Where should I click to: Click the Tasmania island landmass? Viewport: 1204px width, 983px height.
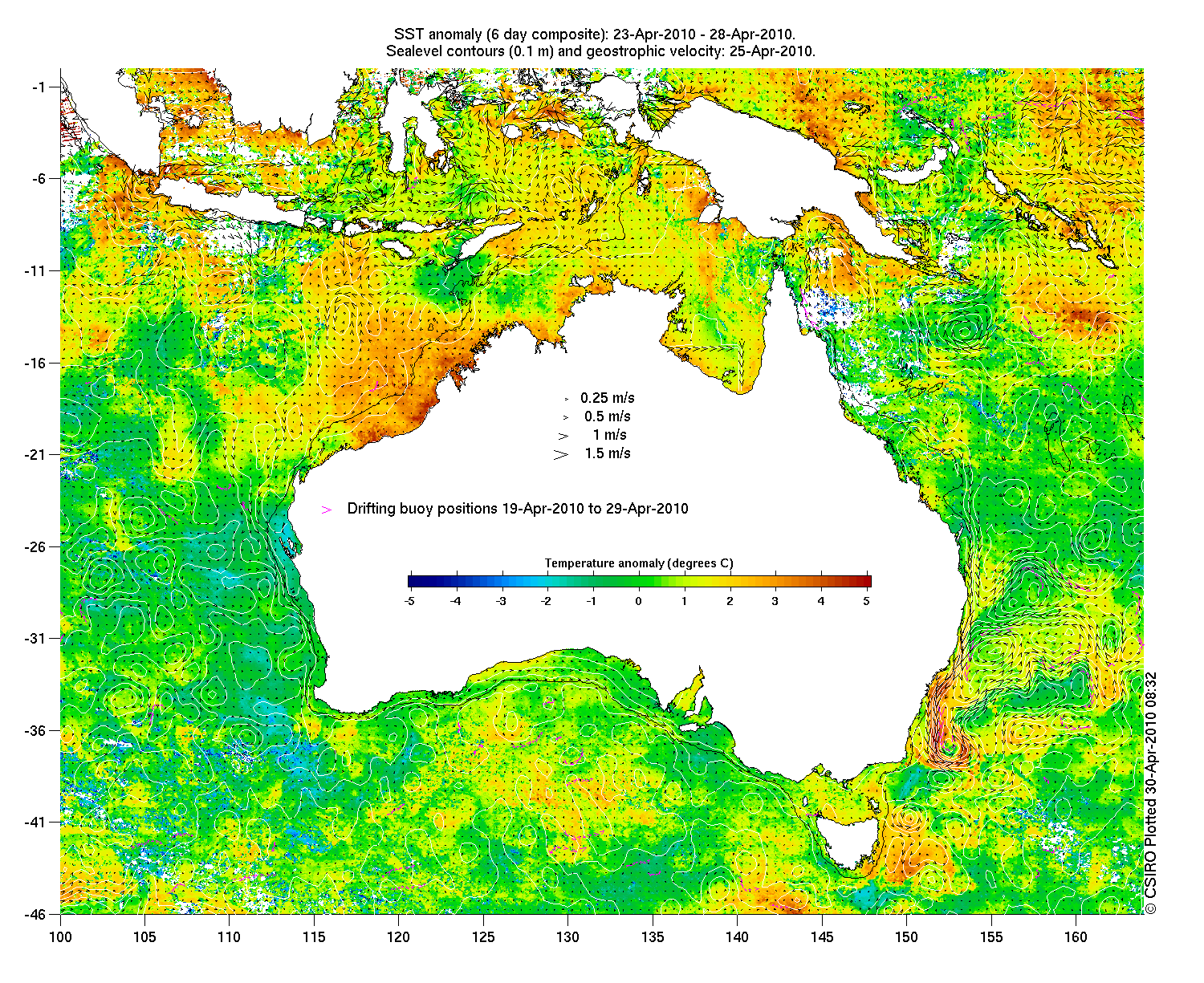(848, 841)
